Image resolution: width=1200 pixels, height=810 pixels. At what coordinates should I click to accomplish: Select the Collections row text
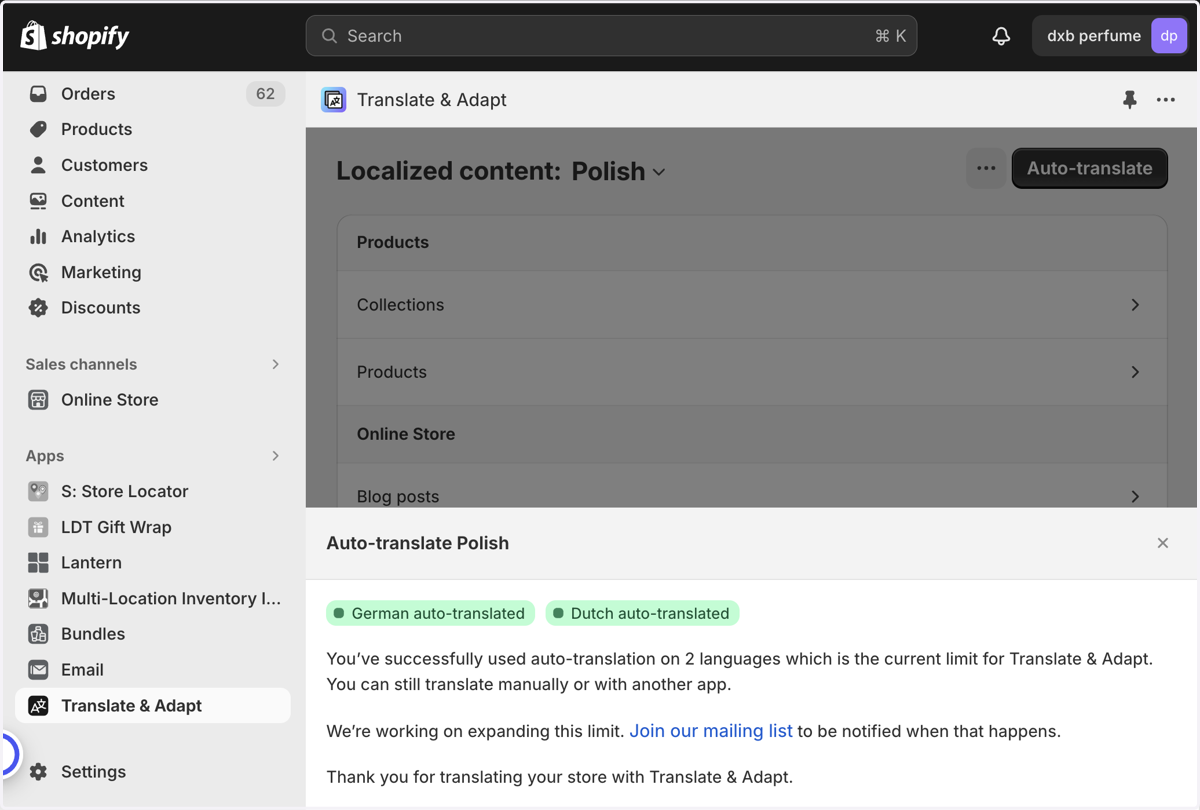pos(400,305)
